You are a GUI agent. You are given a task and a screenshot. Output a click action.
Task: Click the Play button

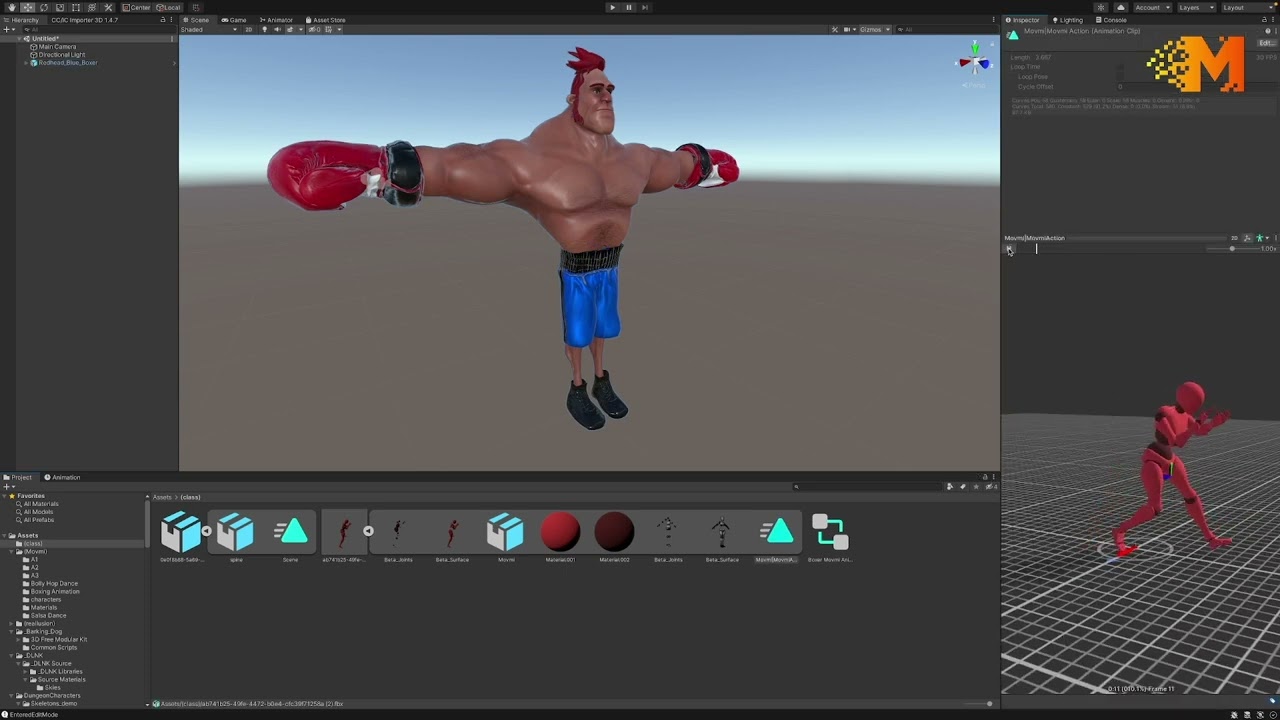[613, 7]
